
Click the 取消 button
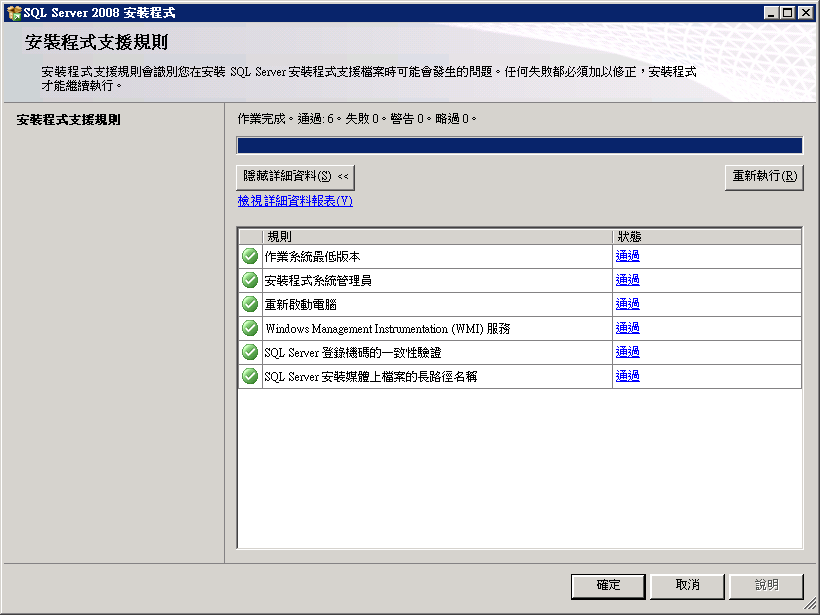(x=687, y=586)
